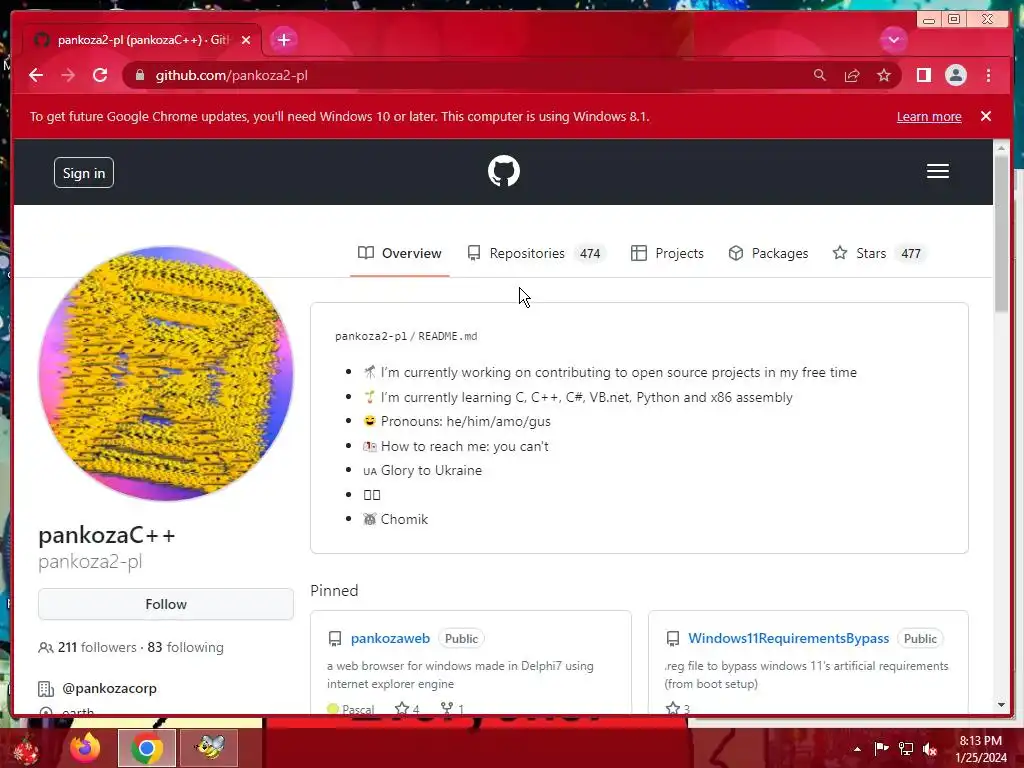Click the search magnifier in address bar
The image size is (1024, 768).
(820, 75)
